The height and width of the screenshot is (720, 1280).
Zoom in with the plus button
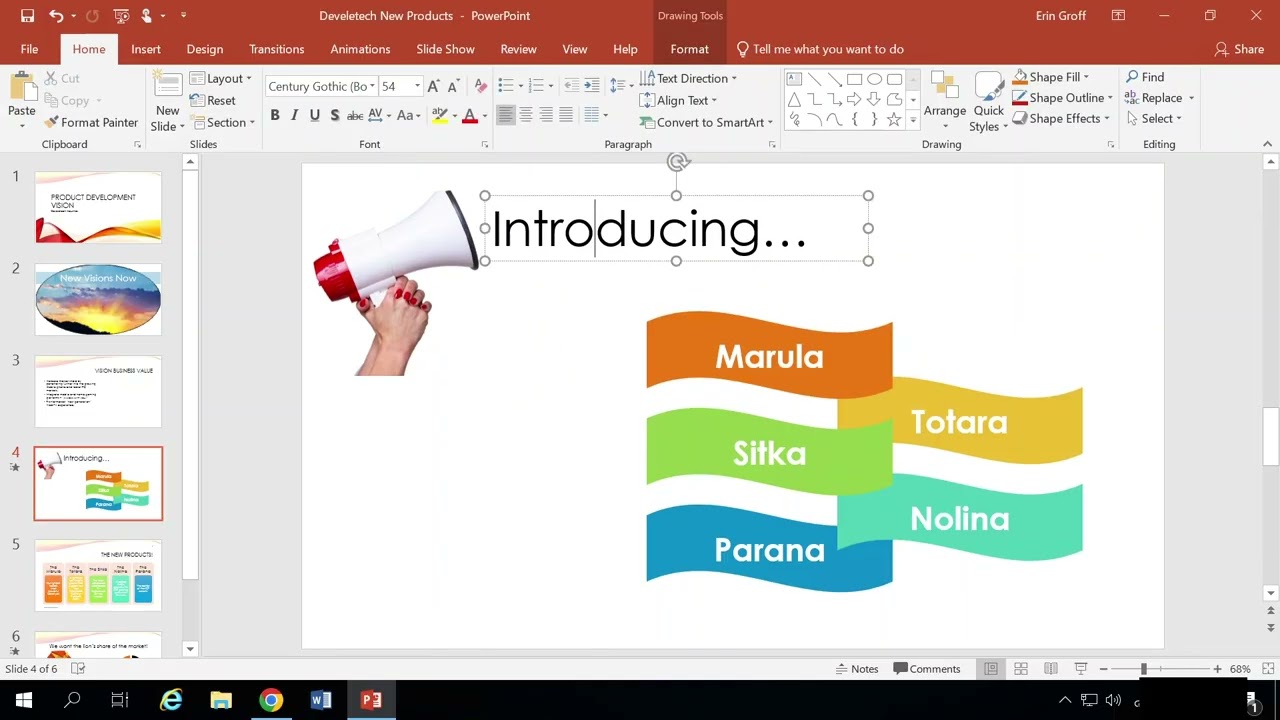coord(1217,668)
